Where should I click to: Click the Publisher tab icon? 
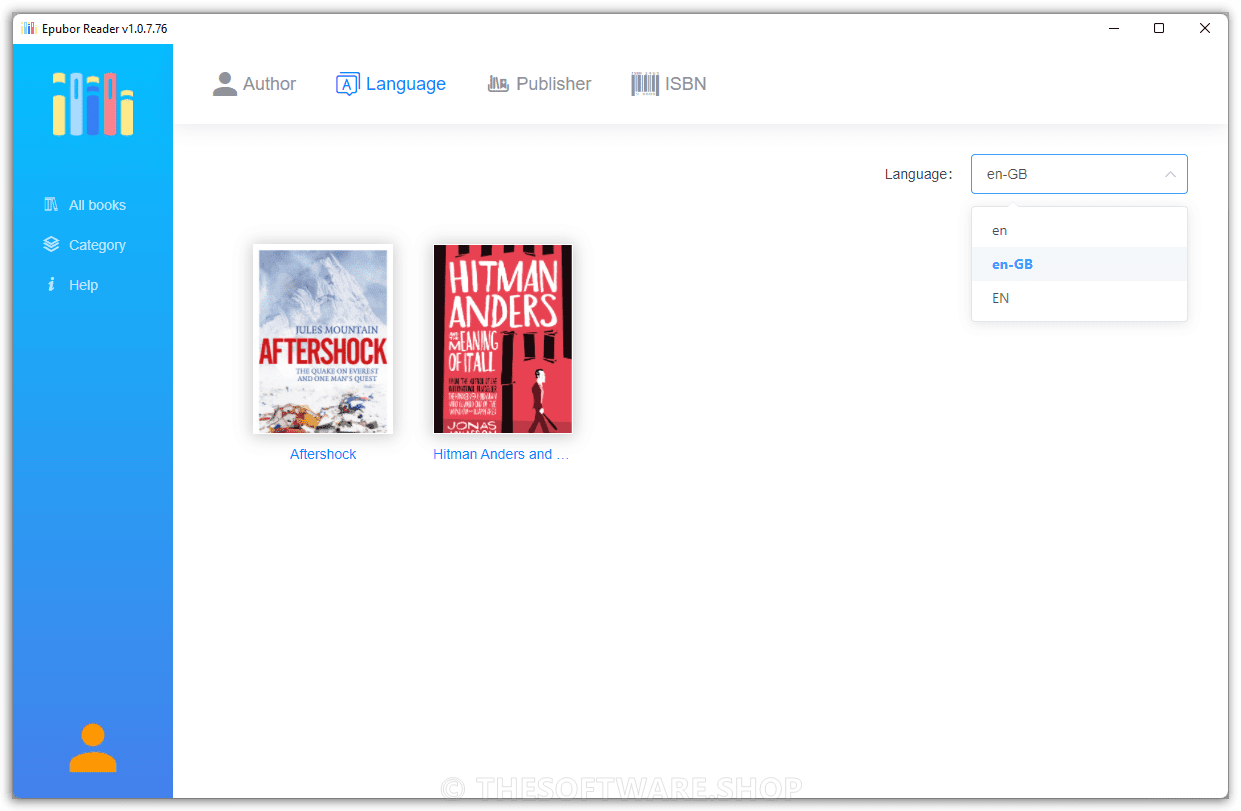coord(498,84)
